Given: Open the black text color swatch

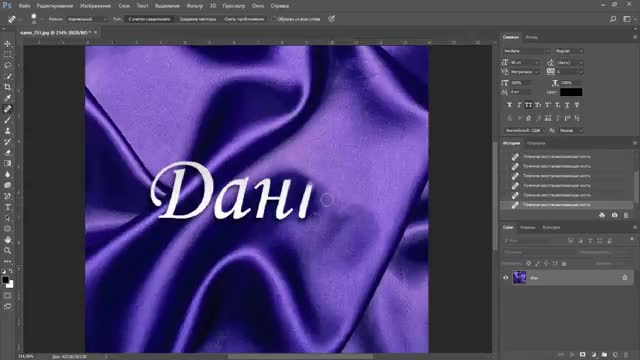Looking at the screenshot, I should pos(571,92).
